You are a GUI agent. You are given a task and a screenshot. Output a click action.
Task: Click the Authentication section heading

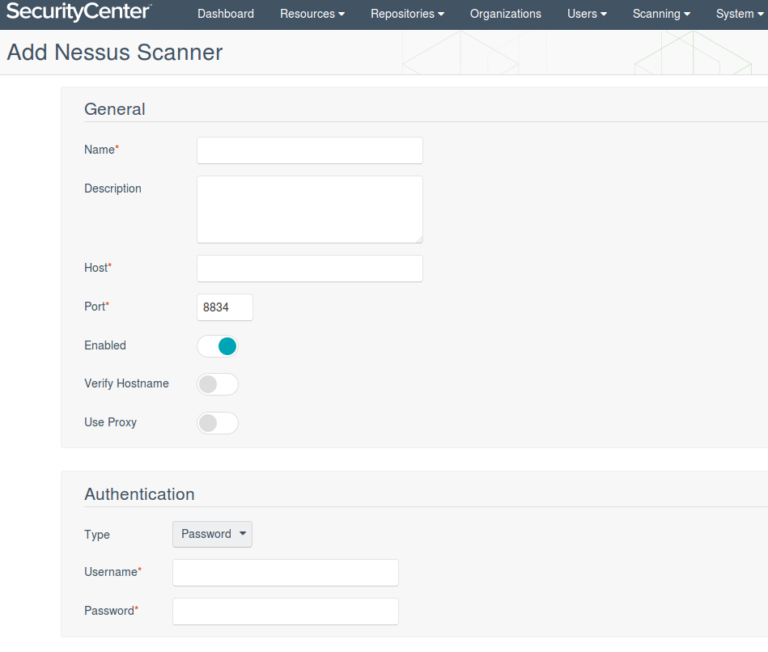(140, 494)
